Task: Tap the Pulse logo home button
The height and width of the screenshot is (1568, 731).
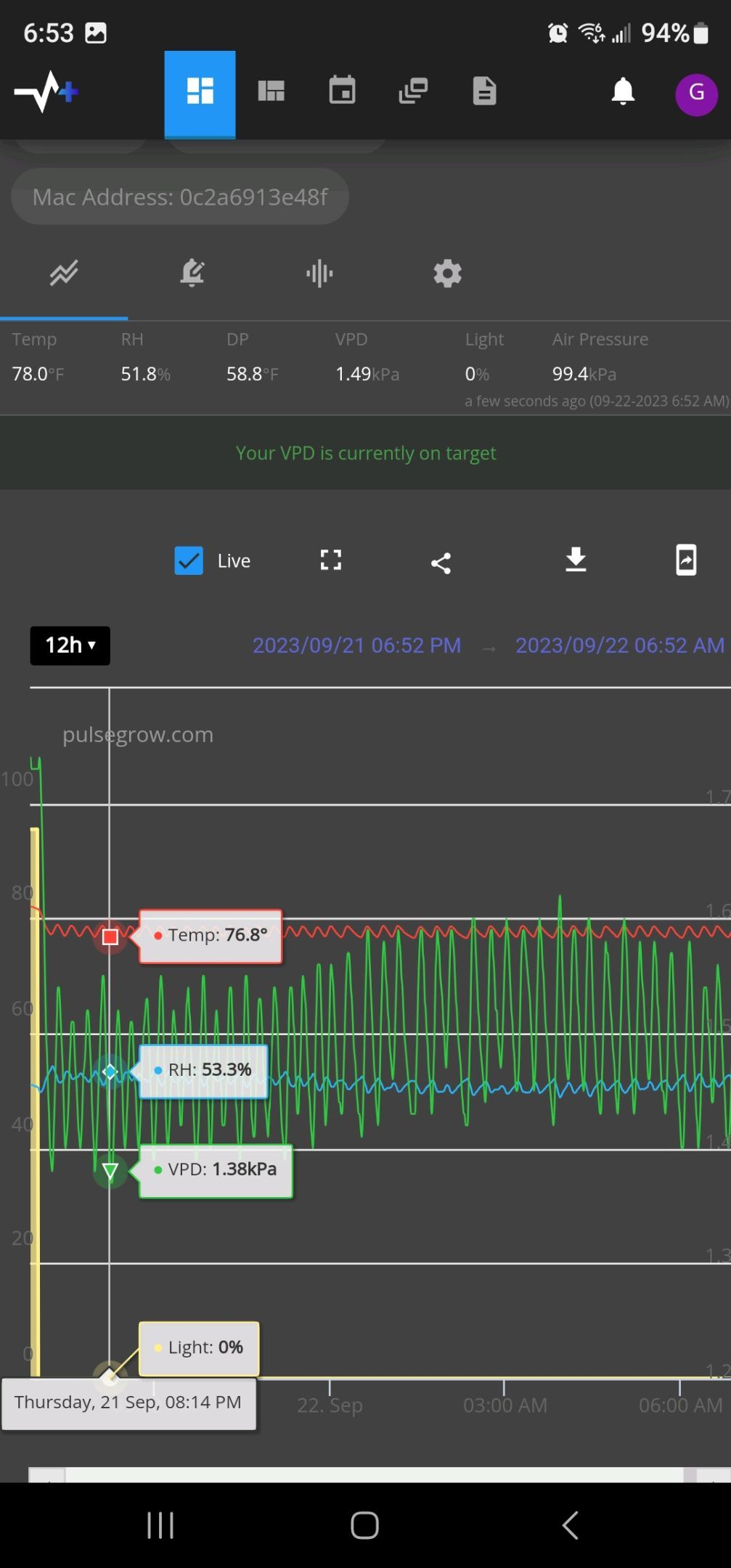Action: pyautogui.click(x=46, y=92)
